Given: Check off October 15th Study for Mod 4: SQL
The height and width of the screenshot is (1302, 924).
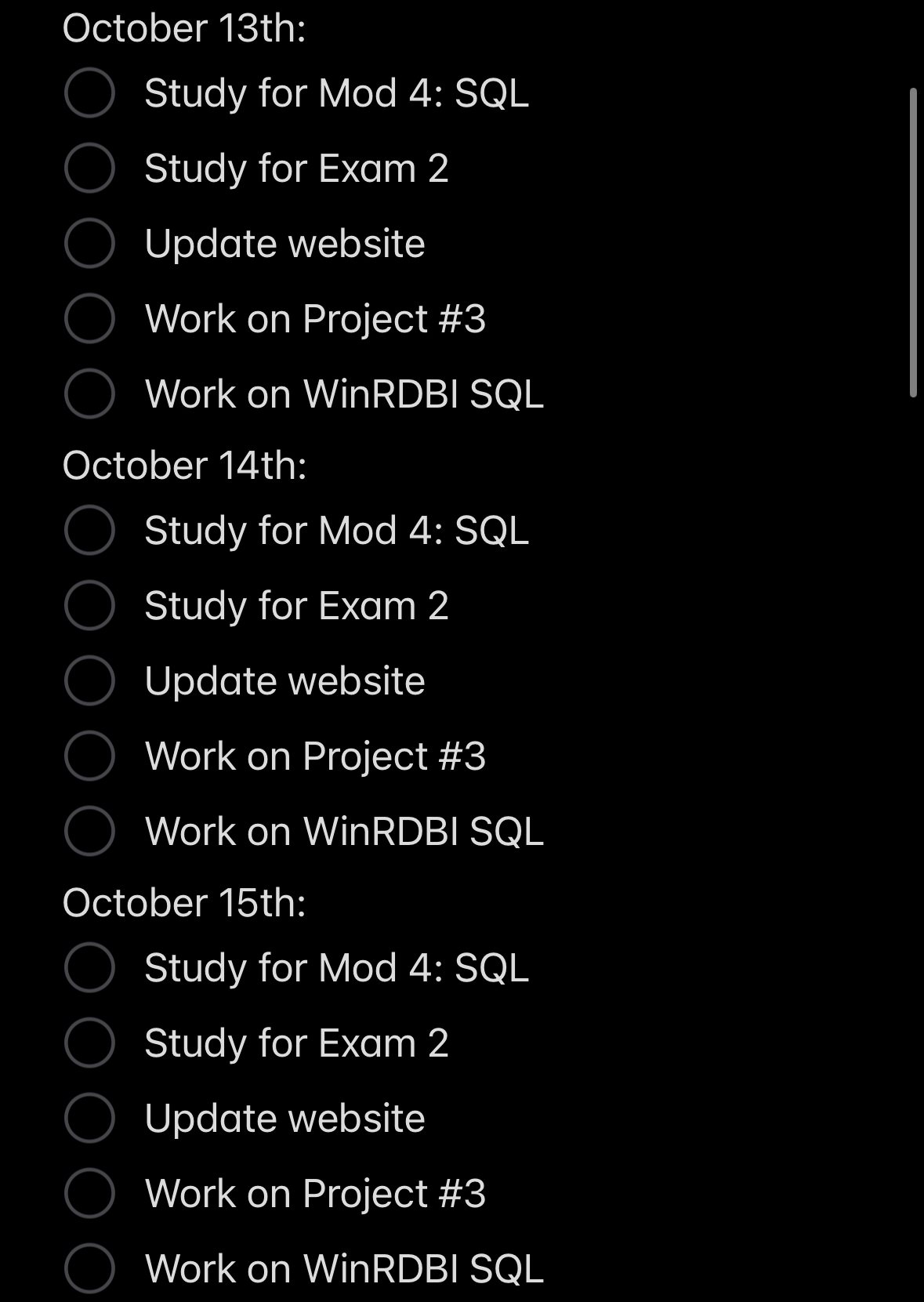Looking at the screenshot, I should [89, 967].
